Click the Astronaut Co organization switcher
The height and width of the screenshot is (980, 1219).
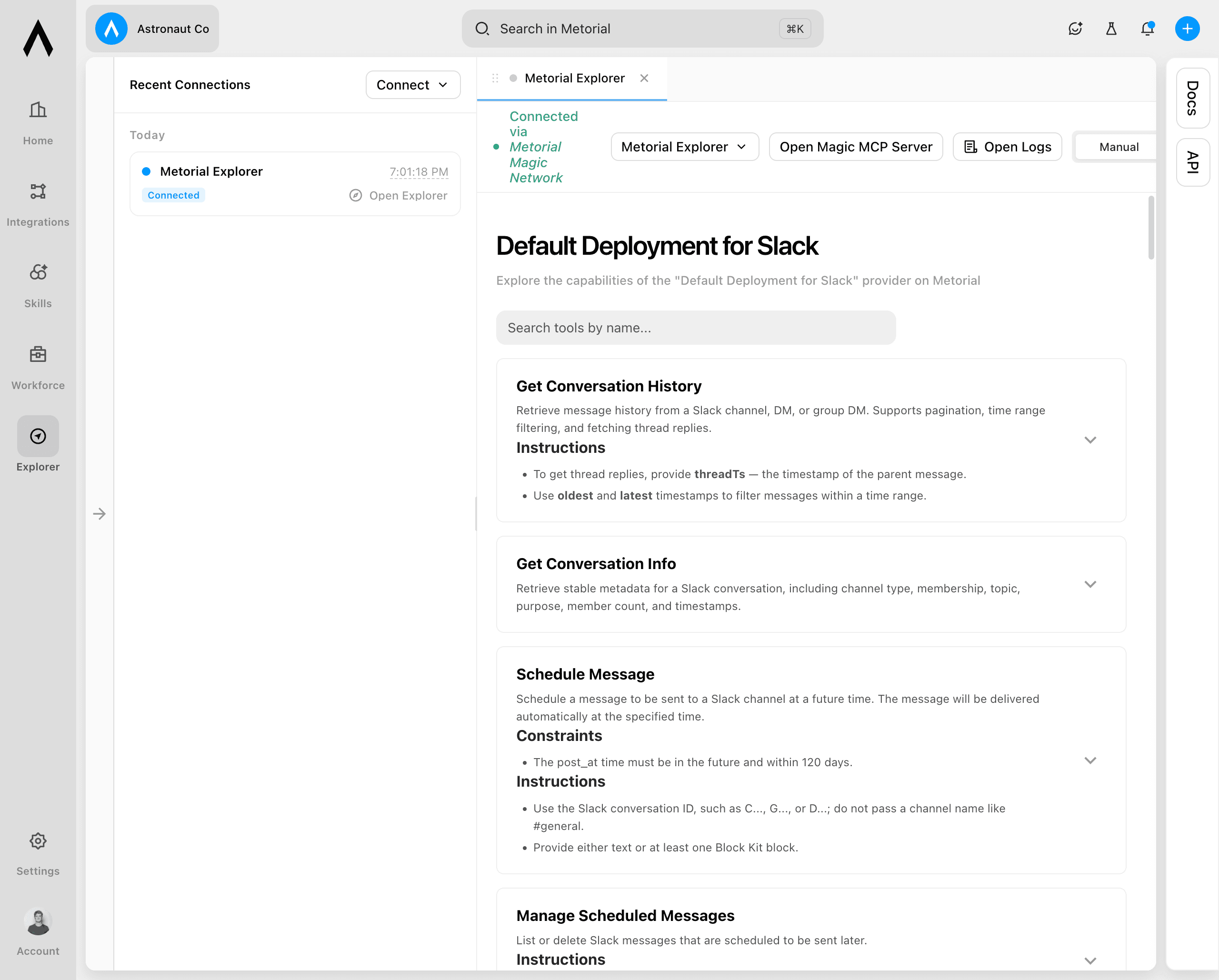(x=152, y=29)
